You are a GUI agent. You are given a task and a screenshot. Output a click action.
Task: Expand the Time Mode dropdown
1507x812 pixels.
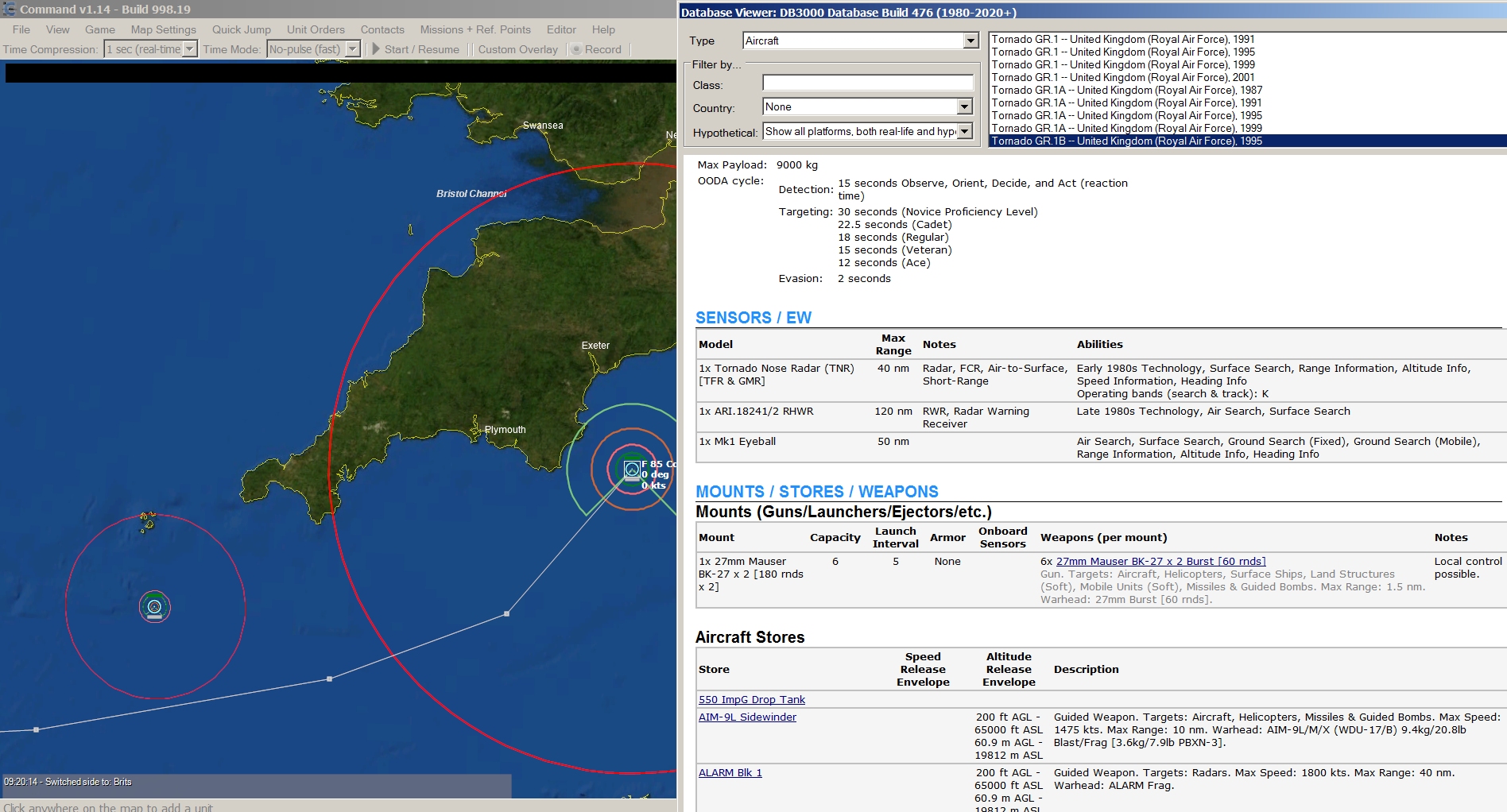point(352,49)
